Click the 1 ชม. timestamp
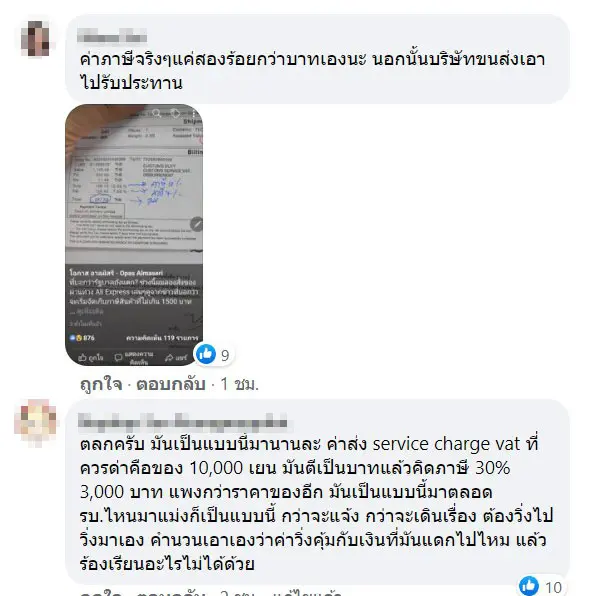 239,384
